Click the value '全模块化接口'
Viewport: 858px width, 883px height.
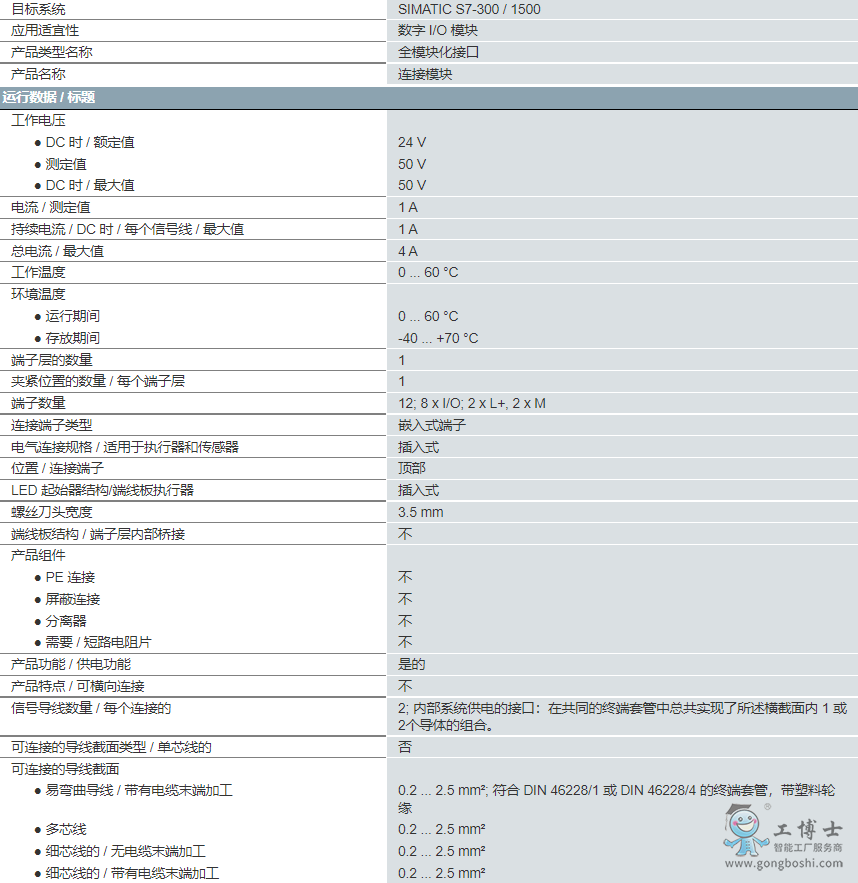(439, 52)
